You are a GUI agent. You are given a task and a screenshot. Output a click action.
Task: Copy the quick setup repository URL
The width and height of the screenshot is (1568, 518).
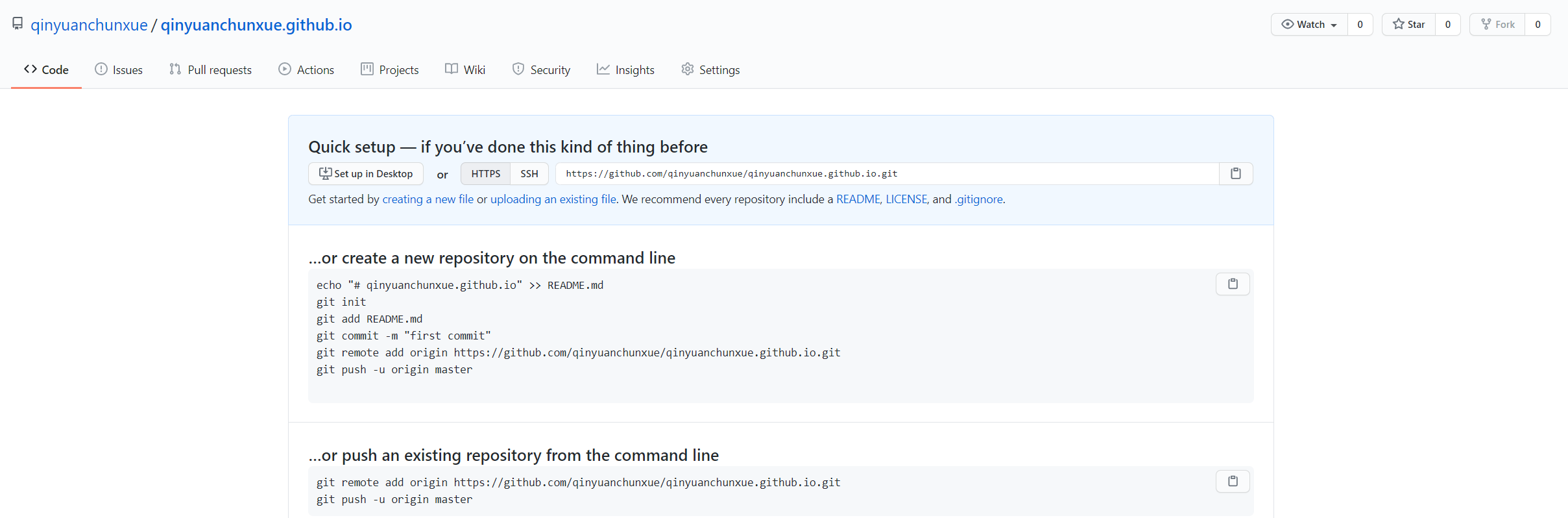point(1236,173)
